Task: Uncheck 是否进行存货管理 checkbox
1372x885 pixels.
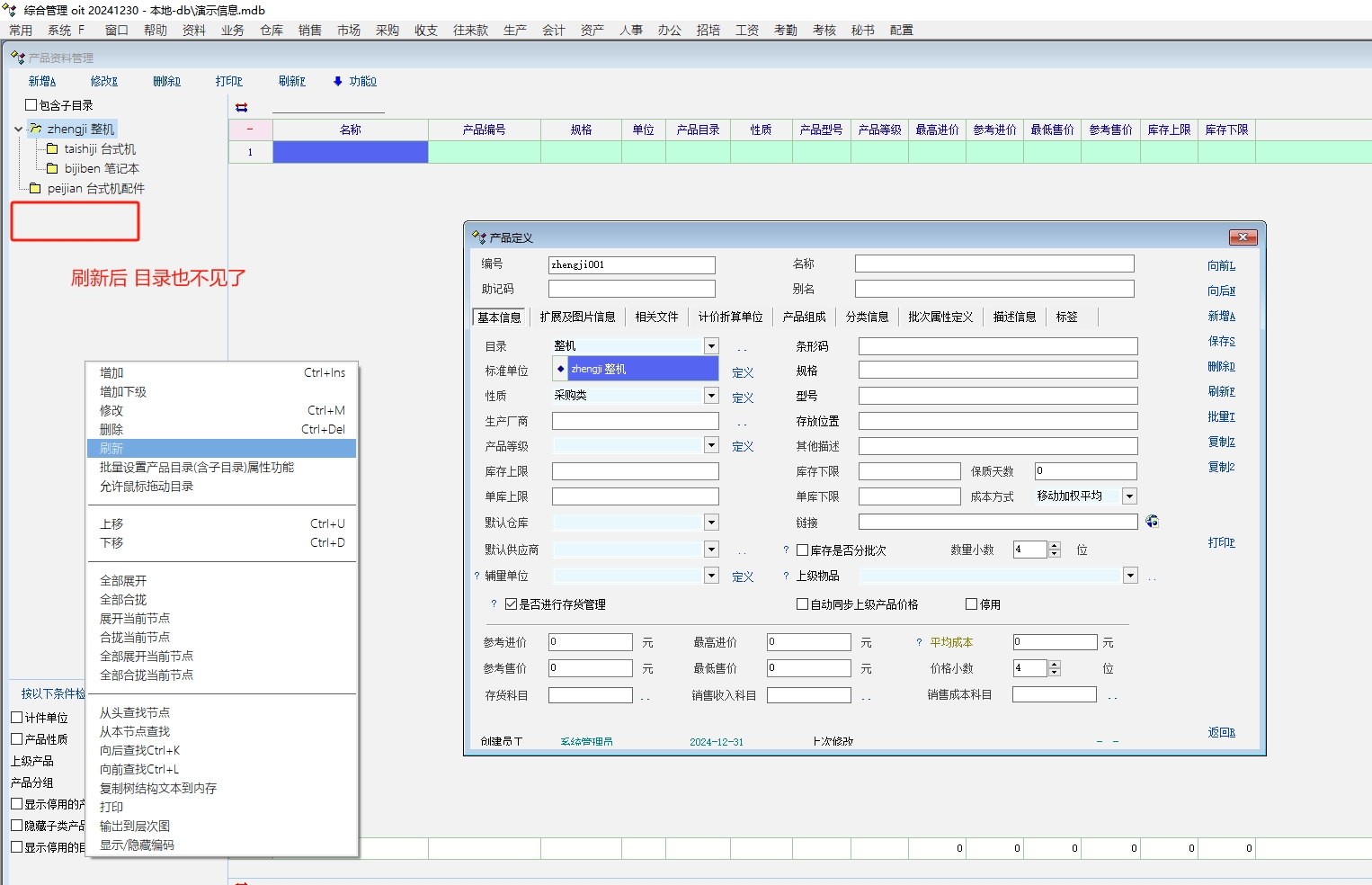Action: pyautogui.click(x=511, y=604)
